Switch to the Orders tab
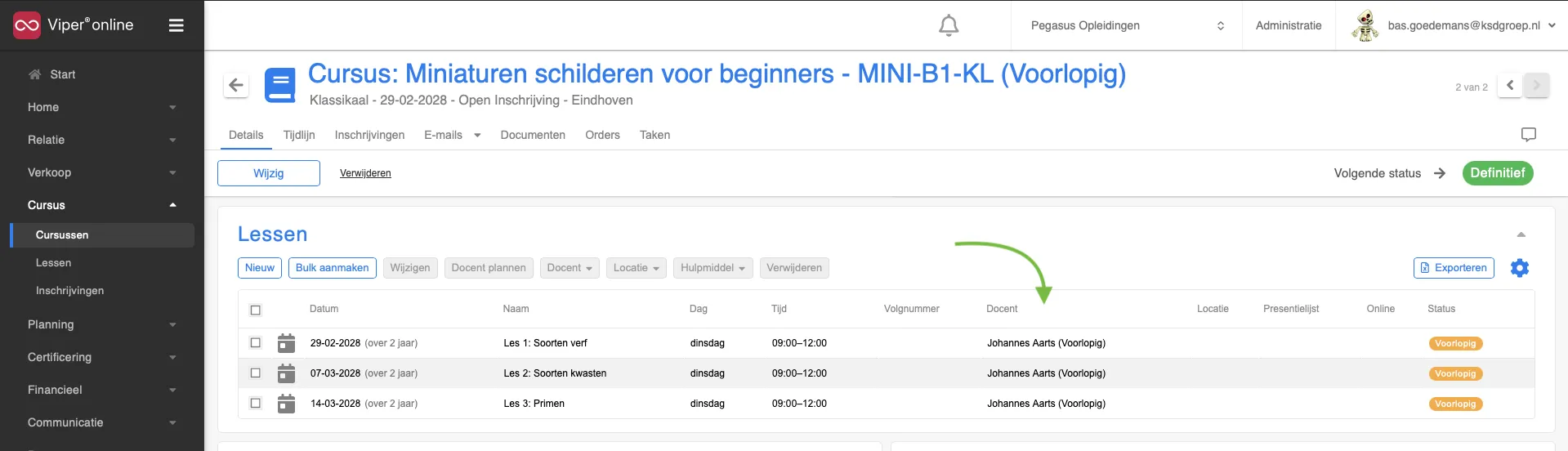Image resolution: width=1568 pixels, height=451 pixels. [602, 135]
